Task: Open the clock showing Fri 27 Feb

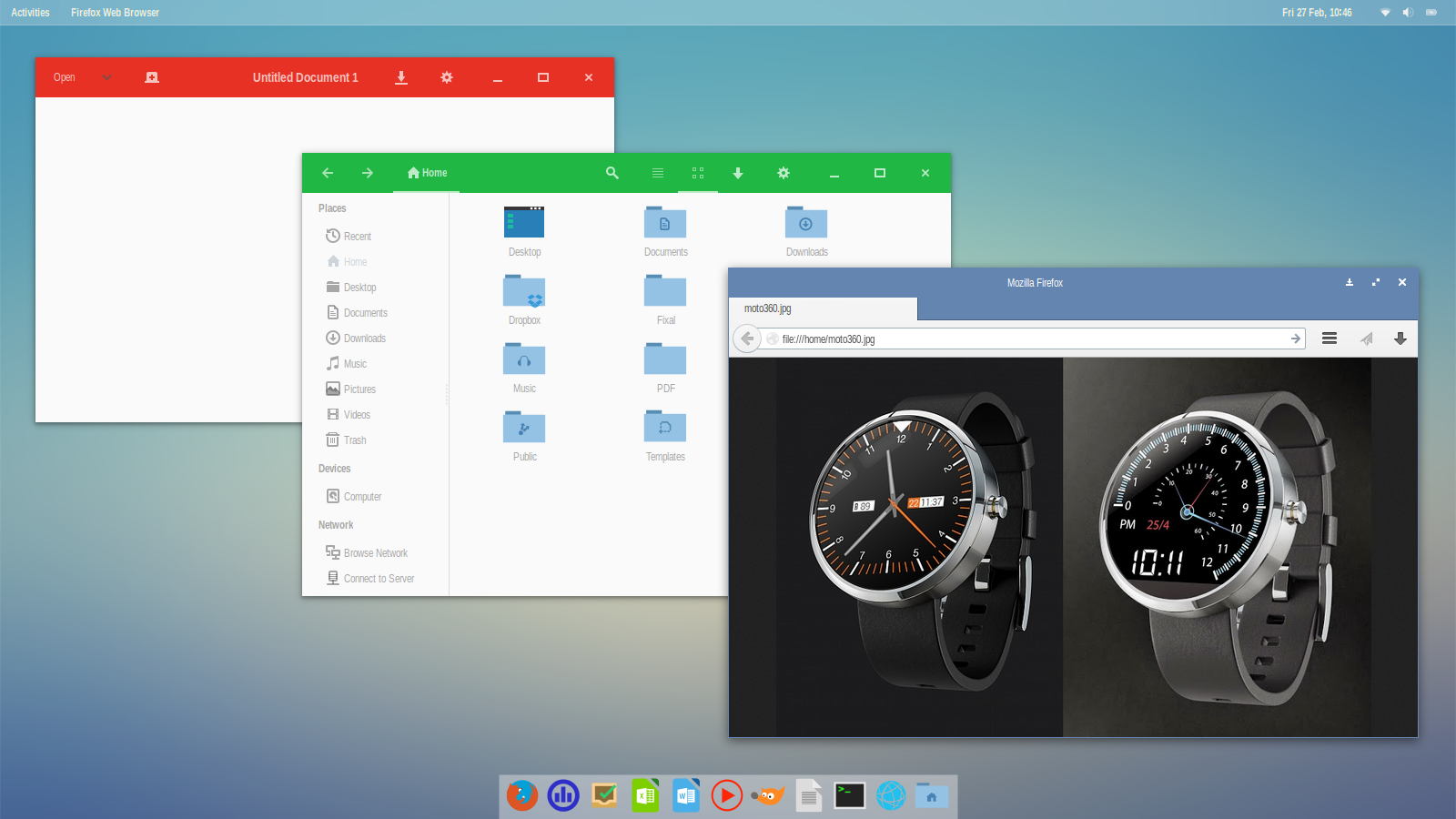Action: (x=1317, y=13)
